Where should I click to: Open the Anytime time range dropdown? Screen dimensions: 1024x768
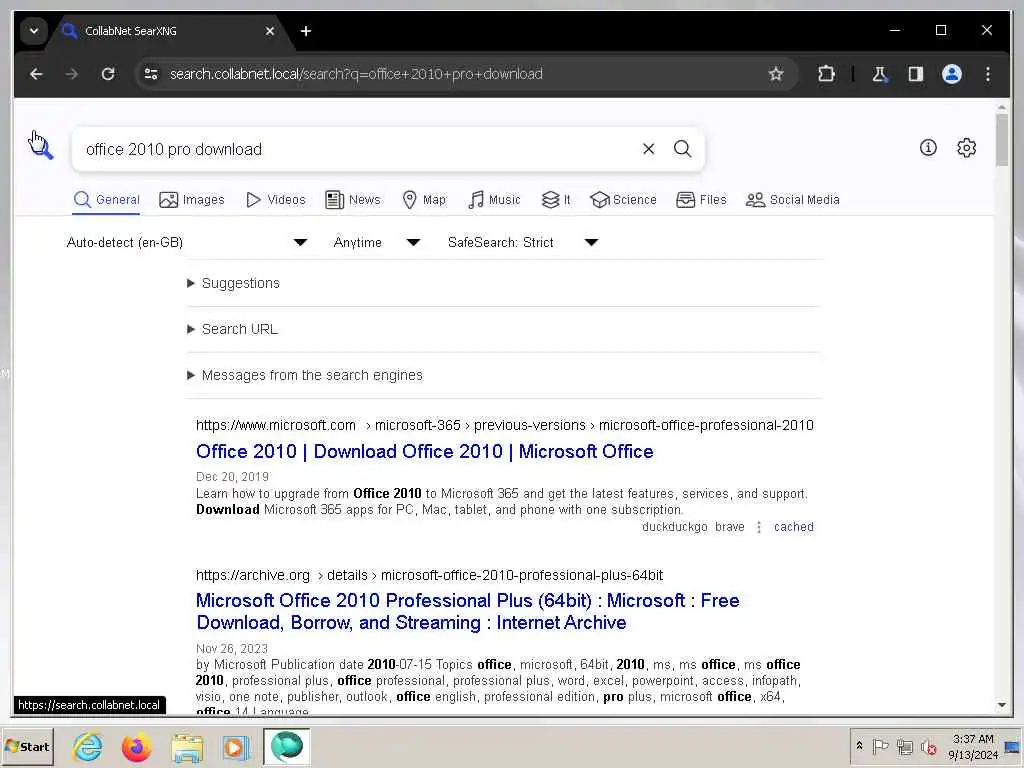point(377,242)
